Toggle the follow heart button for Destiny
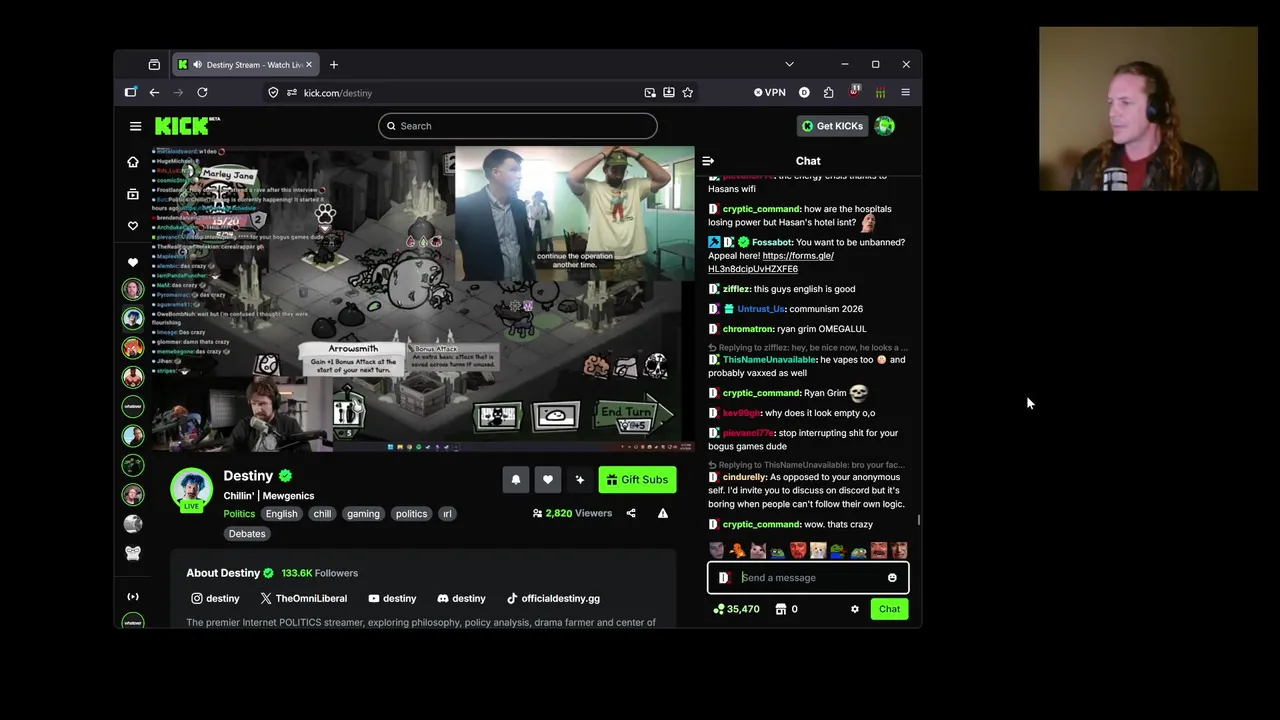 [x=548, y=480]
